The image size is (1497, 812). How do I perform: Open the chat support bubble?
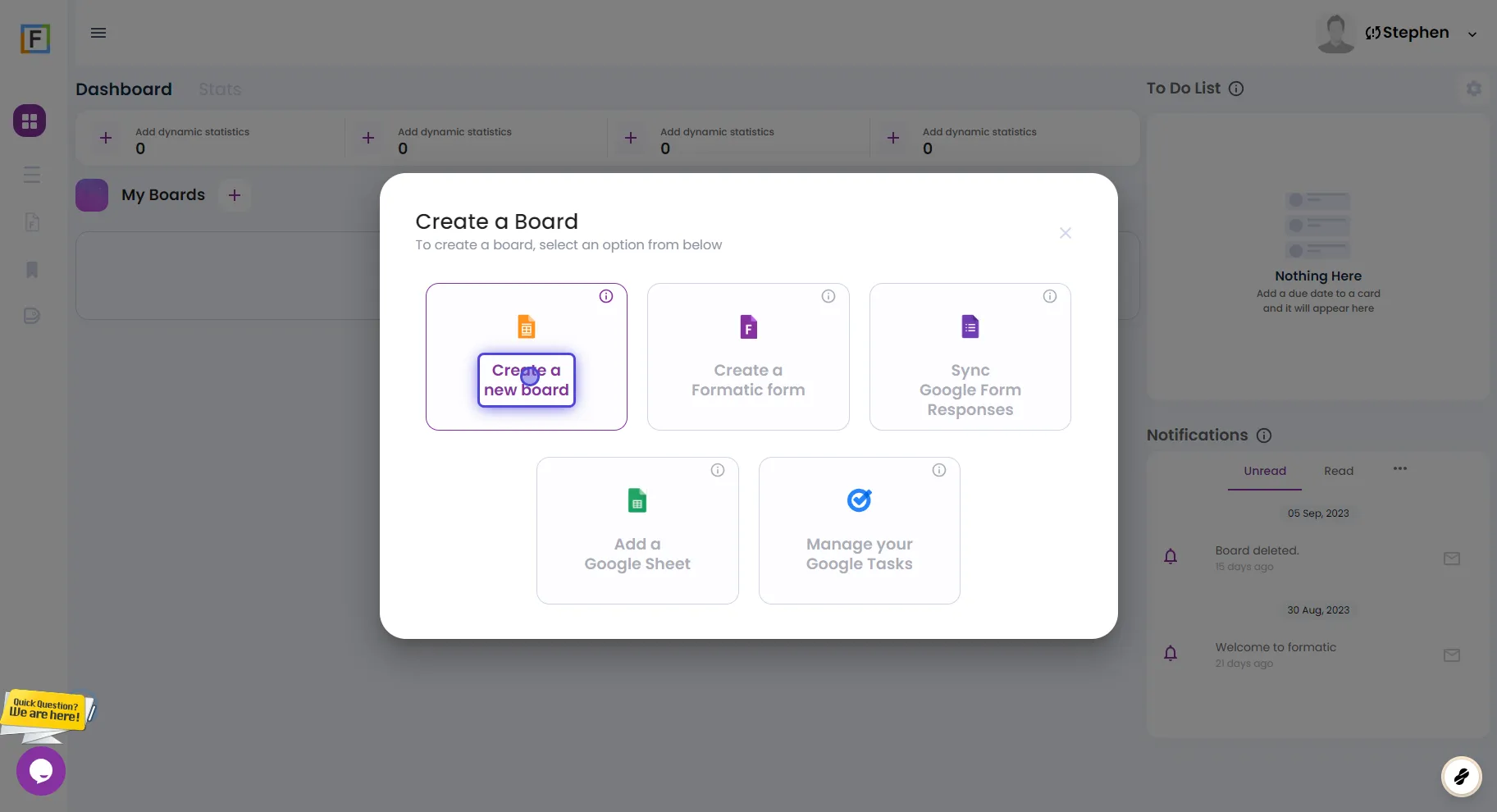pyautogui.click(x=41, y=771)
